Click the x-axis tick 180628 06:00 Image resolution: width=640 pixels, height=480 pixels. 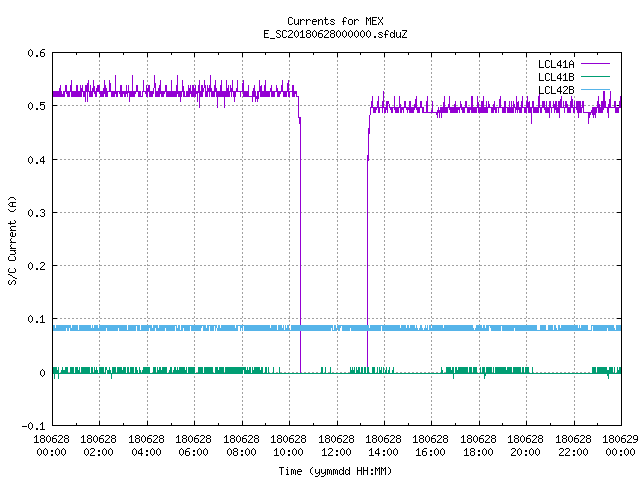pos(193,446)
